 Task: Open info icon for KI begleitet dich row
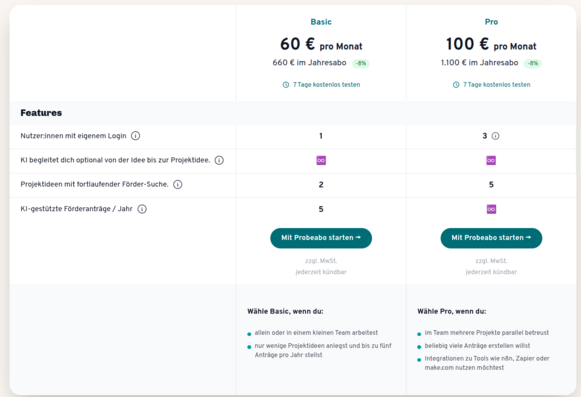[219, 160]
